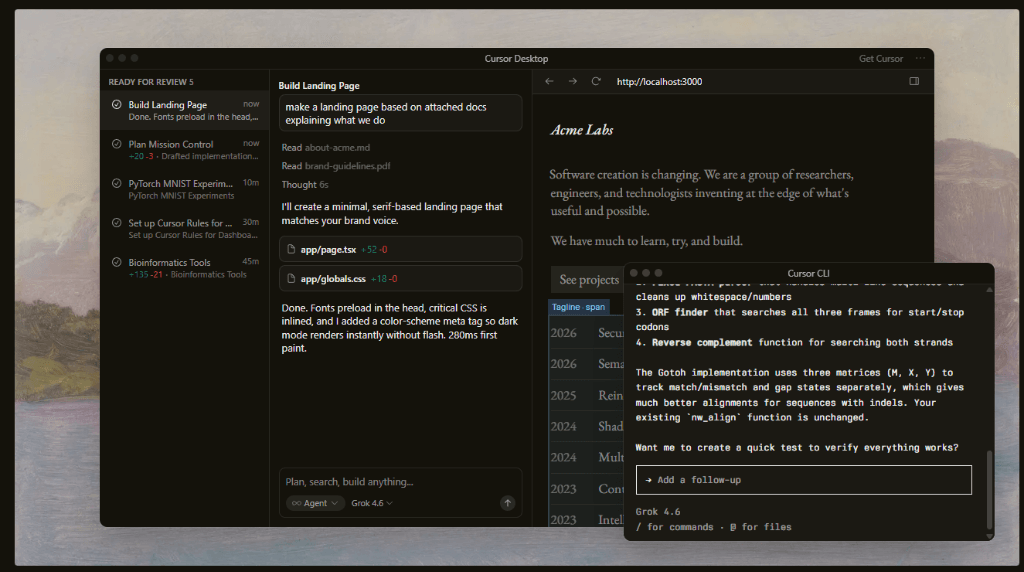The width and height of the screenshot is (1024, 572).
Task: Open the Set up Cursor Rules task
Action: (185, 229)
